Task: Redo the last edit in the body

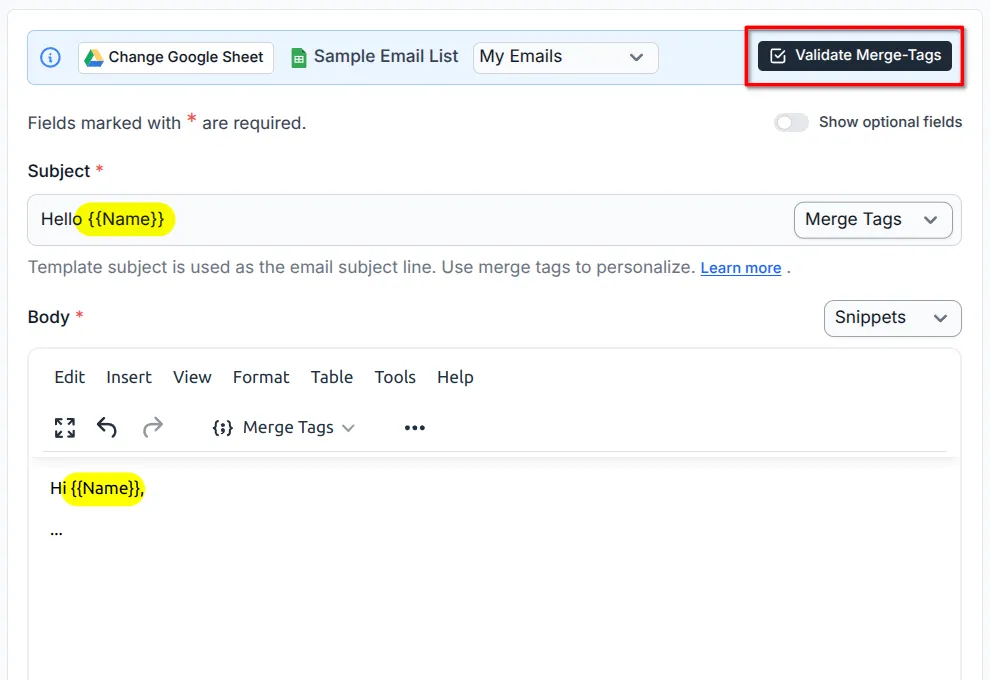Action: (x=152, y=427)
